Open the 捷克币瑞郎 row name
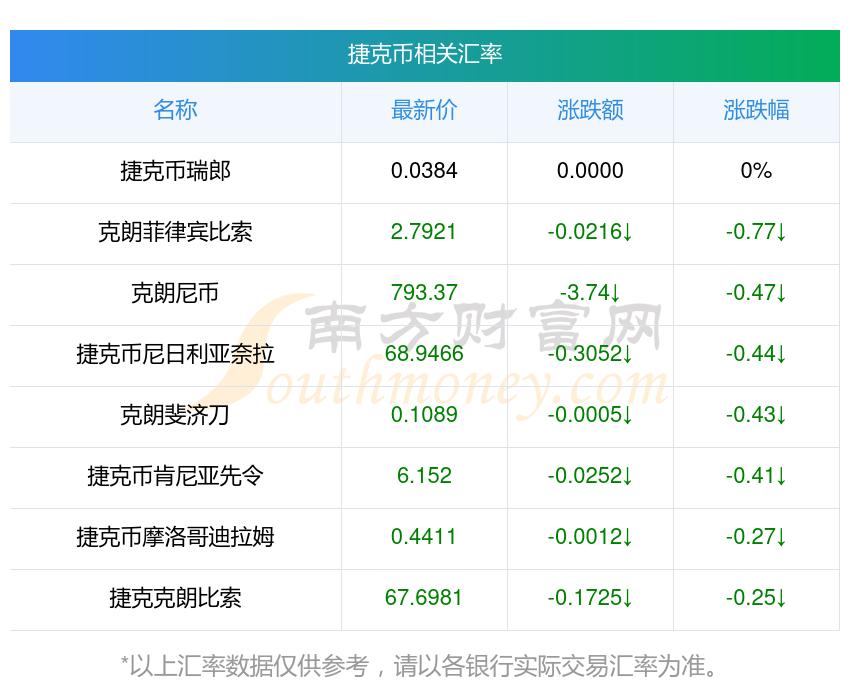Screen dimensions: 850x697 click(175, 171)
